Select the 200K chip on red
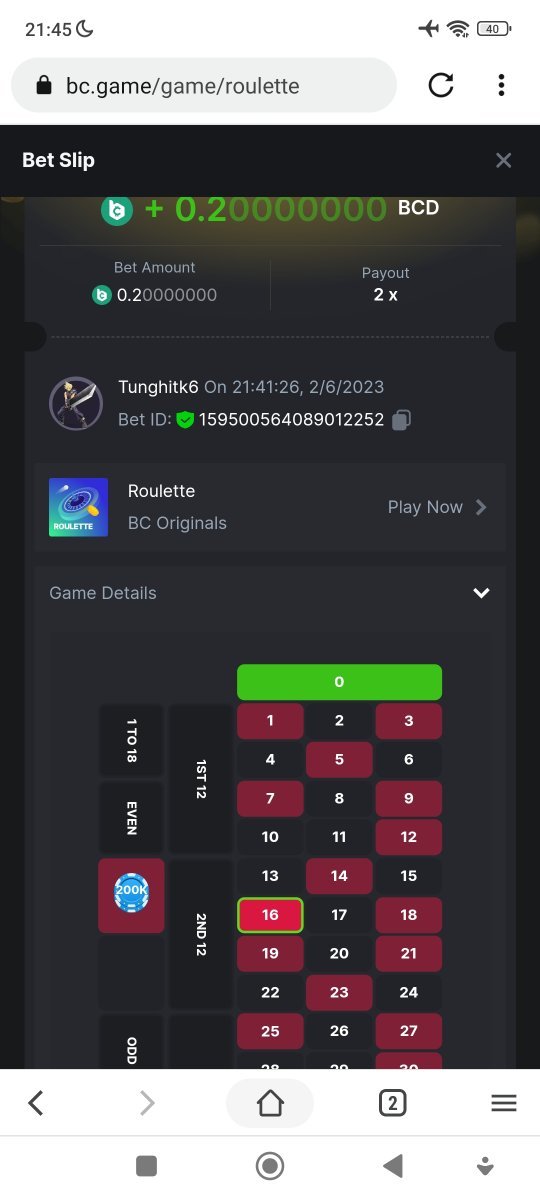This screenshot has height=1200, width=540. [131, 895]
